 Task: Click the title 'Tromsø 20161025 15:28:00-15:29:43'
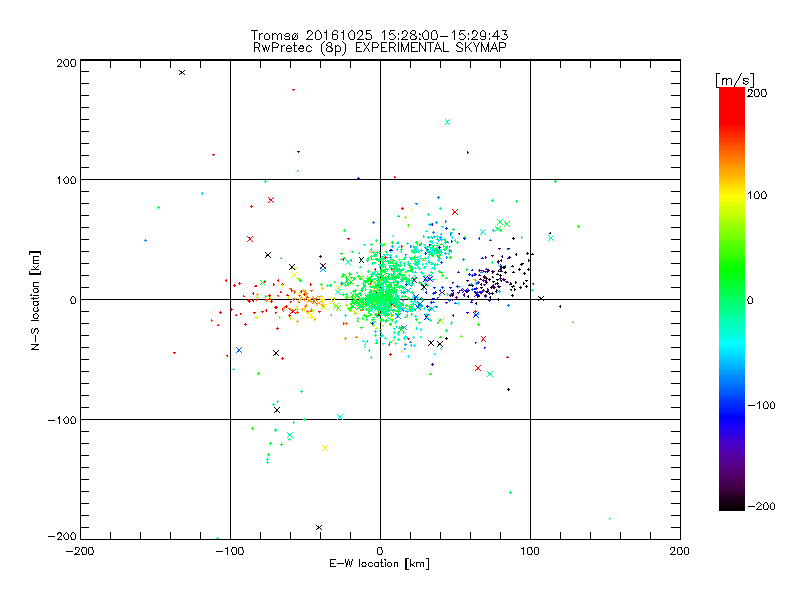coord(380,35)
